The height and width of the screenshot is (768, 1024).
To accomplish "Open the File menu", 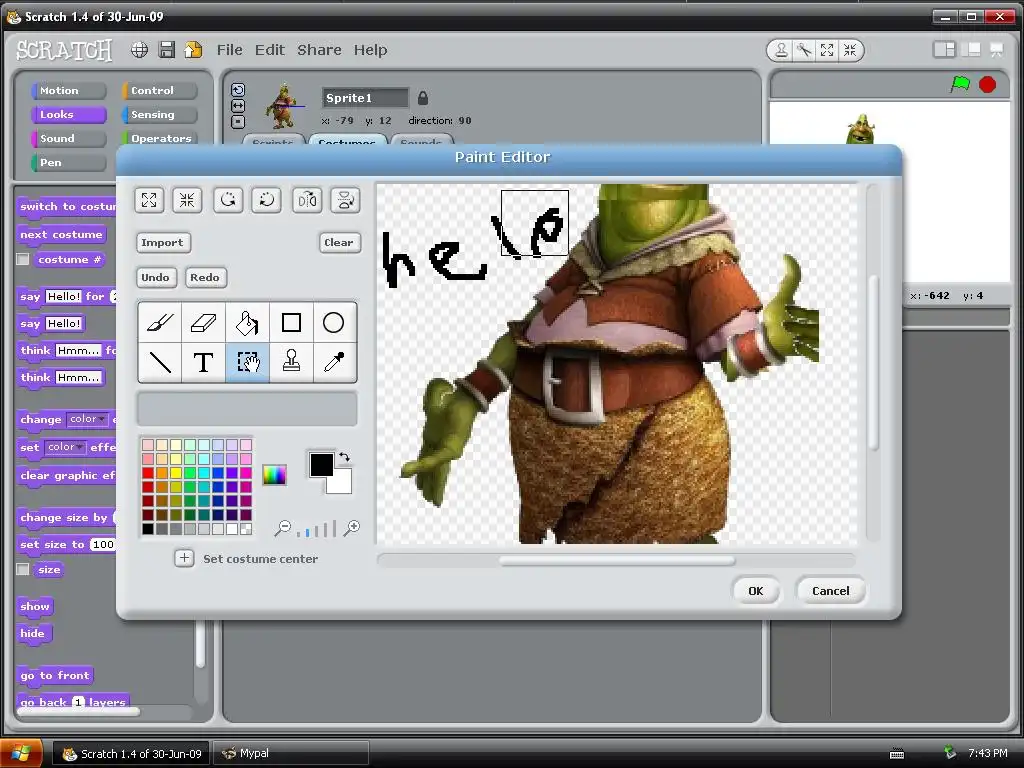I will (x=229, y=50).
